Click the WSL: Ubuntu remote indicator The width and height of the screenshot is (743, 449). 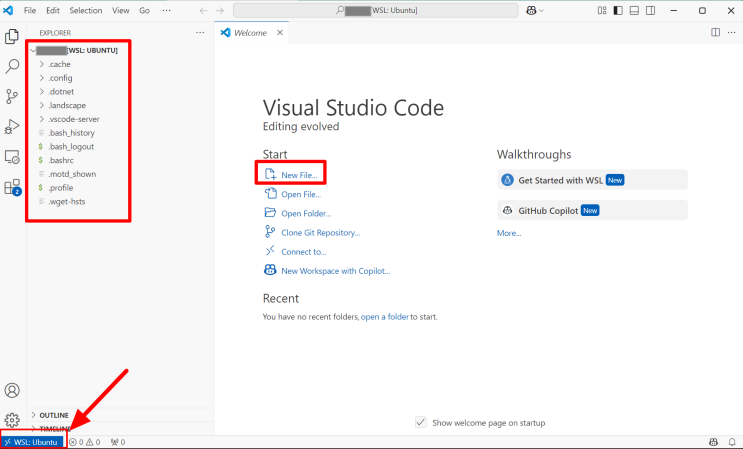pos(32,442)
